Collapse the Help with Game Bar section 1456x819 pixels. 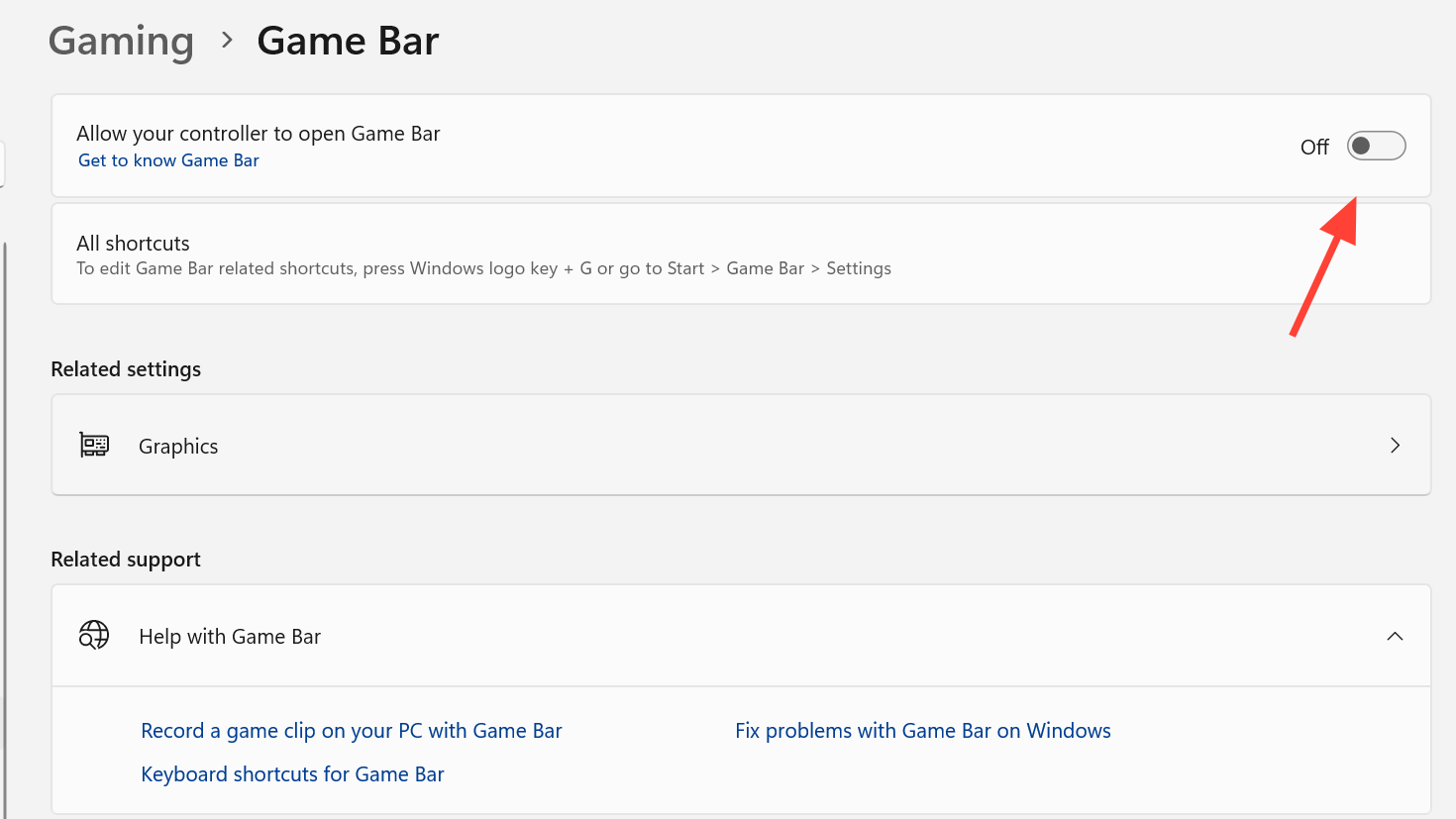(x=1395, y=636)
